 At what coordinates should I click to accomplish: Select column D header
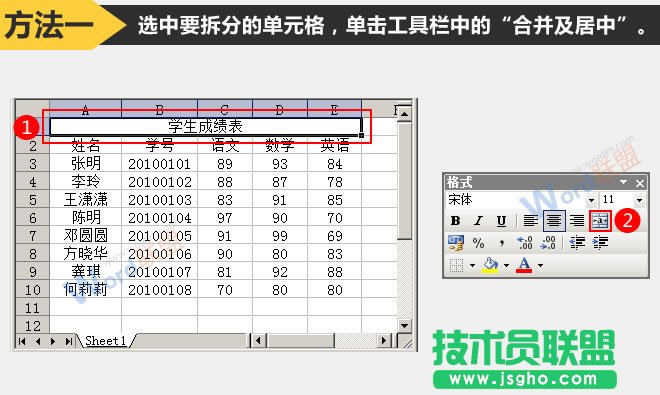point(280,109)
